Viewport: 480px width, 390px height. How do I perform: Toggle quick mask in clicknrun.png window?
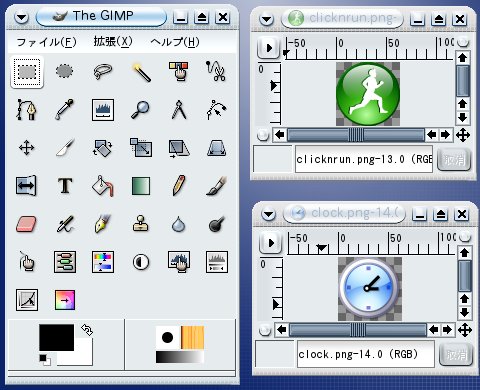[x=263, y=135]
